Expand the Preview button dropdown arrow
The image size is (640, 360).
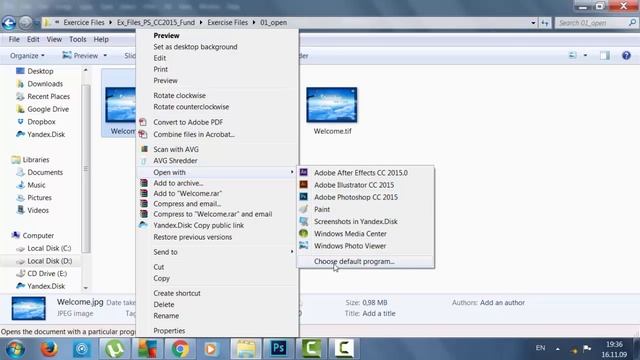105,56
